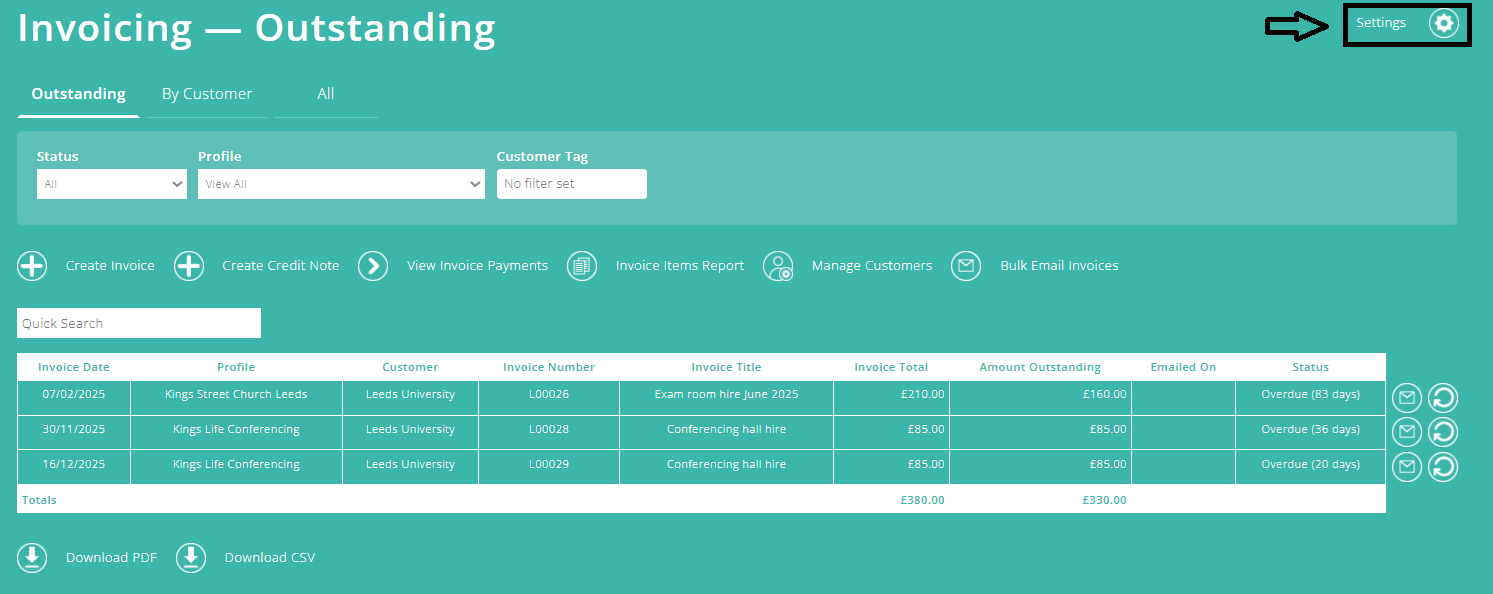Open View Invoice Payments
The image size is (1493, 594).
372,265
